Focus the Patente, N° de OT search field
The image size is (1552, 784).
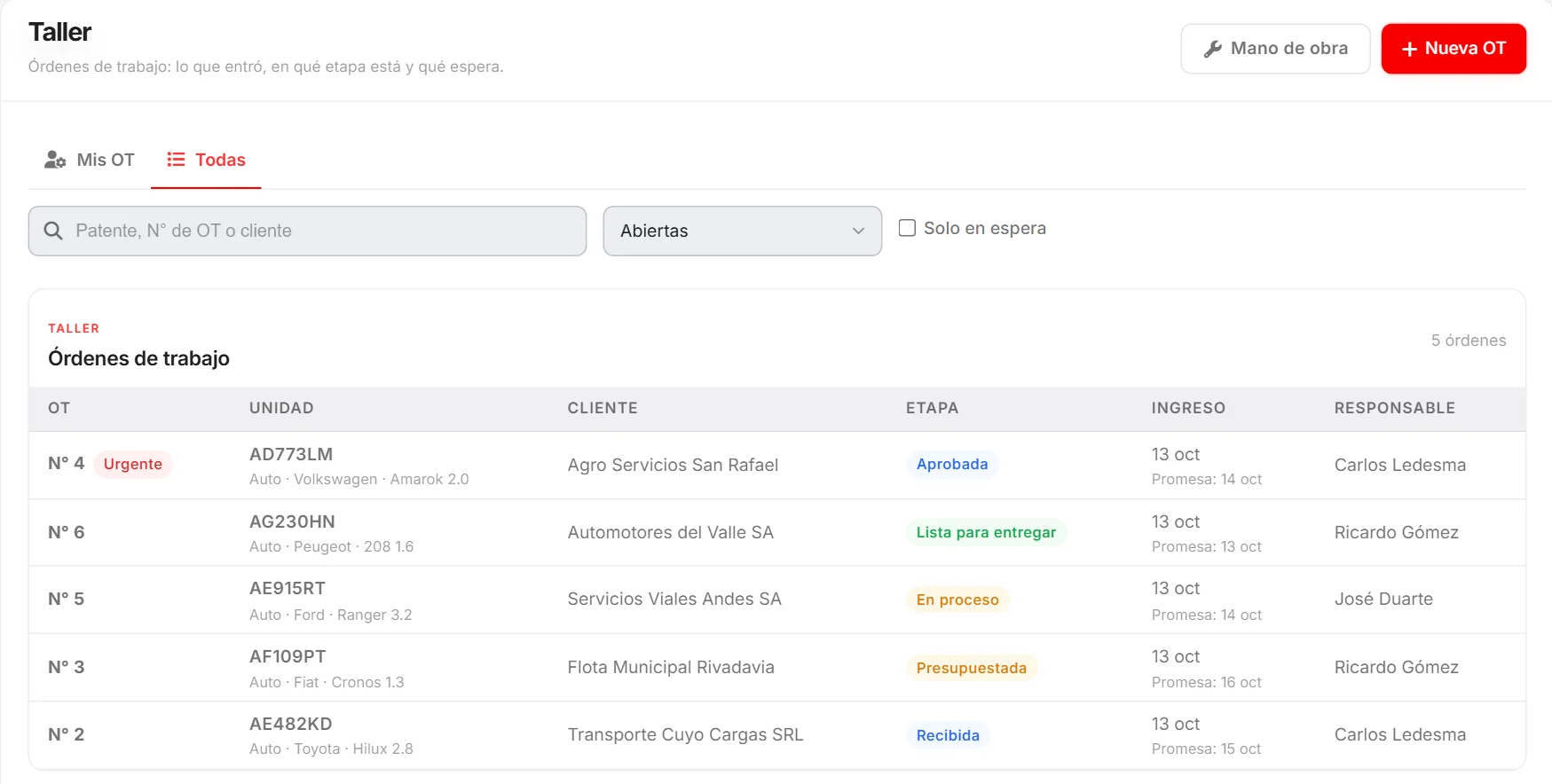click(307, 231)
